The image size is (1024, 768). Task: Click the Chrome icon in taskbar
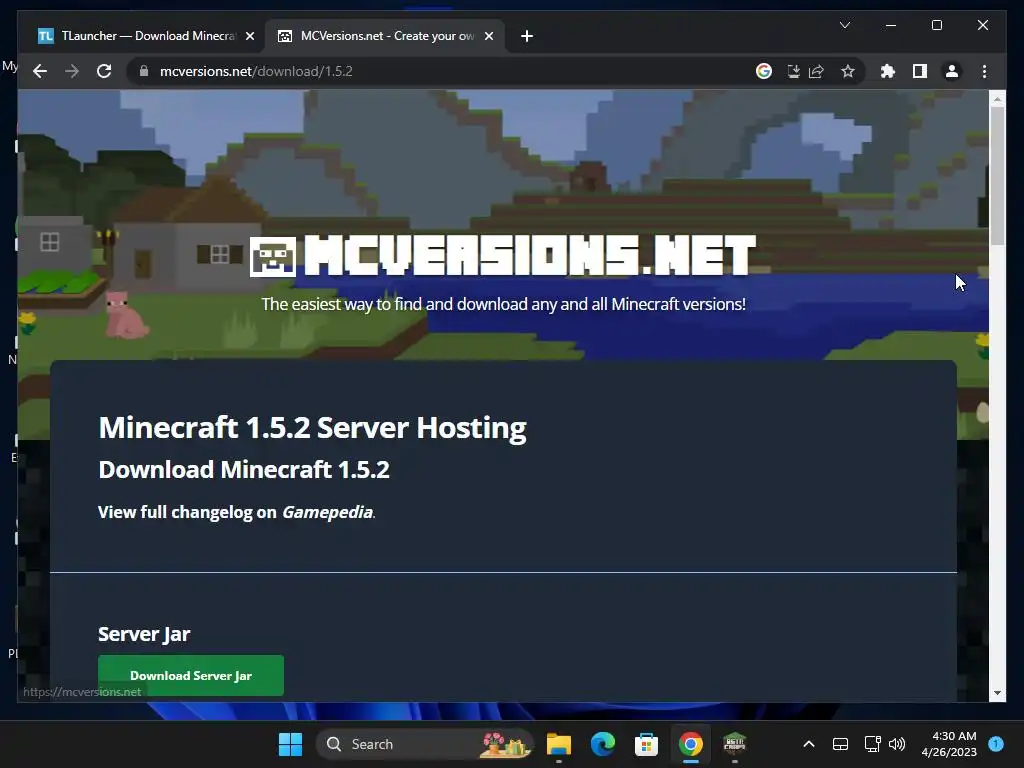690,744
